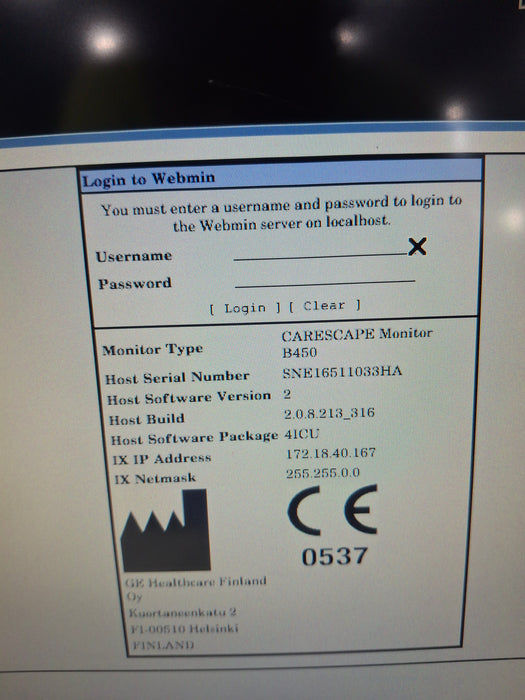Select netmask value 255.255.0.0

point(323,473)
